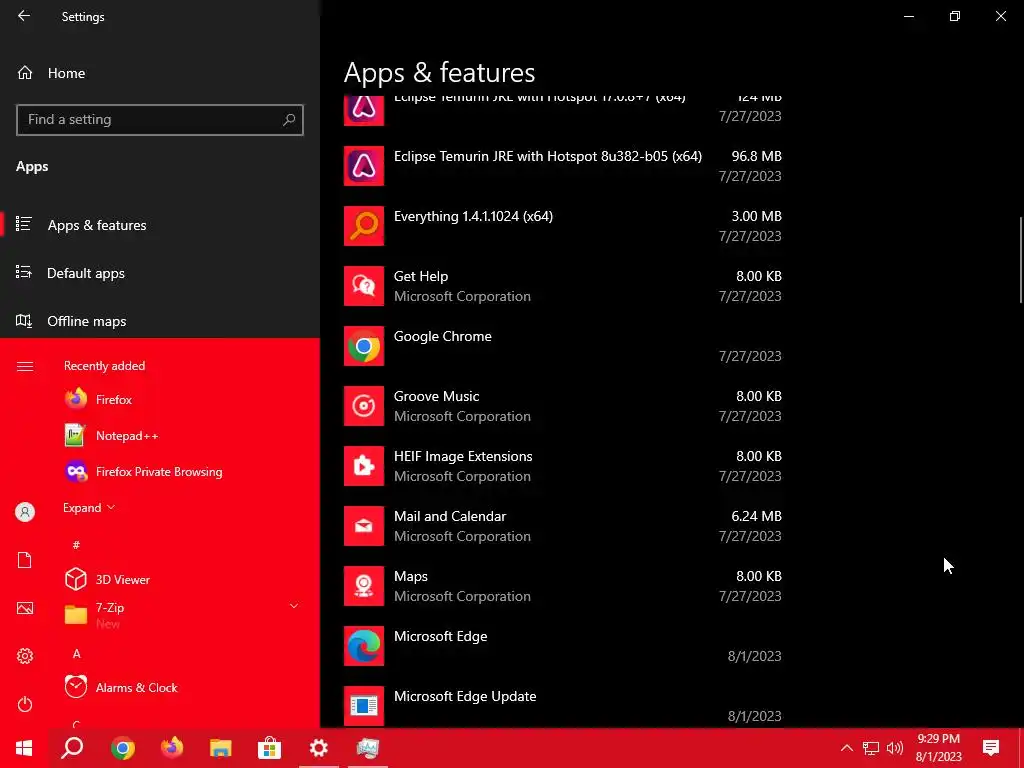
Task: Click the Start menu hamburger icon
Action: click(x=25, y=366)
